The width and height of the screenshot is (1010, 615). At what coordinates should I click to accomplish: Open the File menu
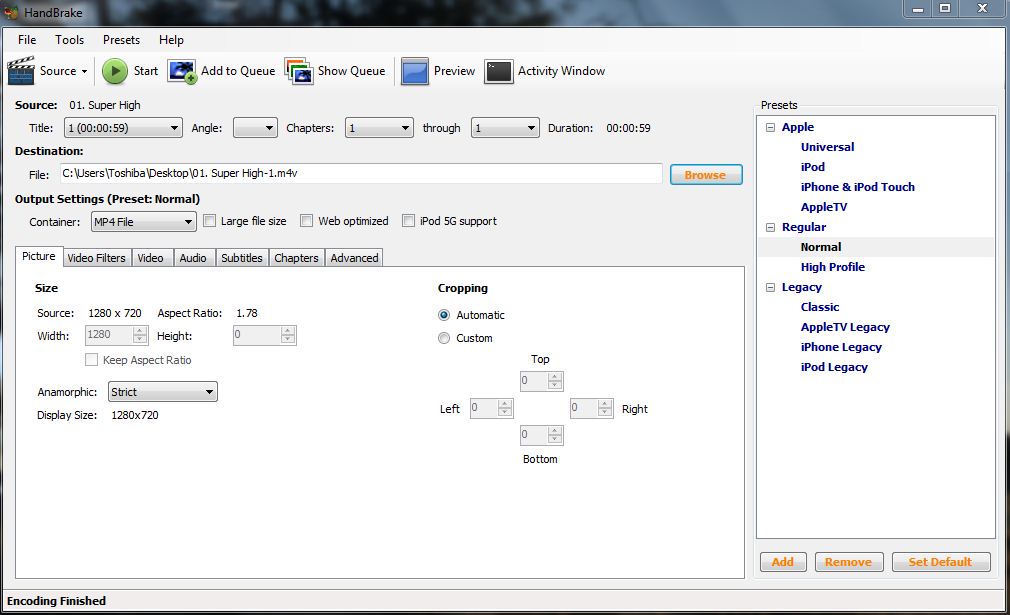coord(27,40)
